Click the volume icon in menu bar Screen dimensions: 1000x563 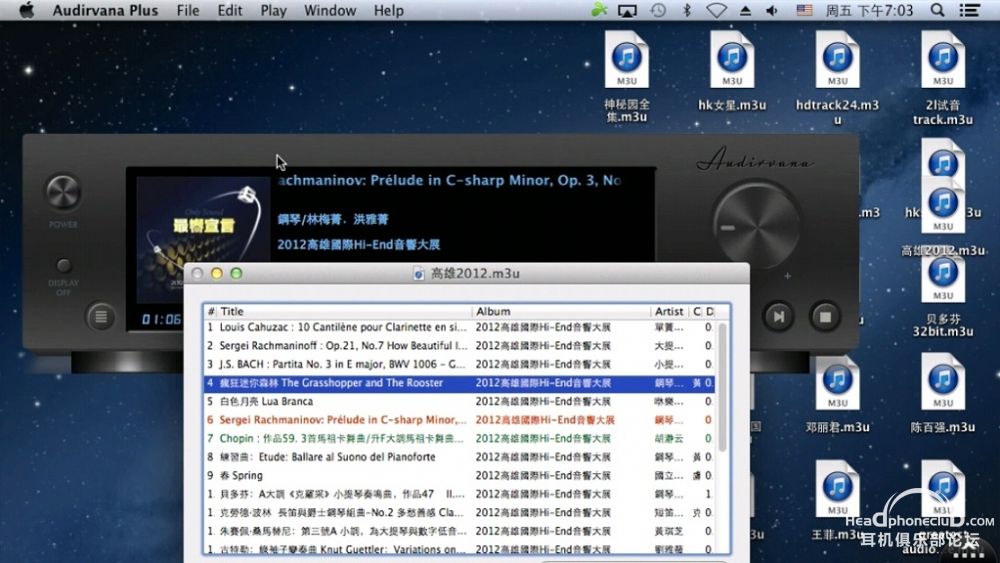[x=772, y=10]
